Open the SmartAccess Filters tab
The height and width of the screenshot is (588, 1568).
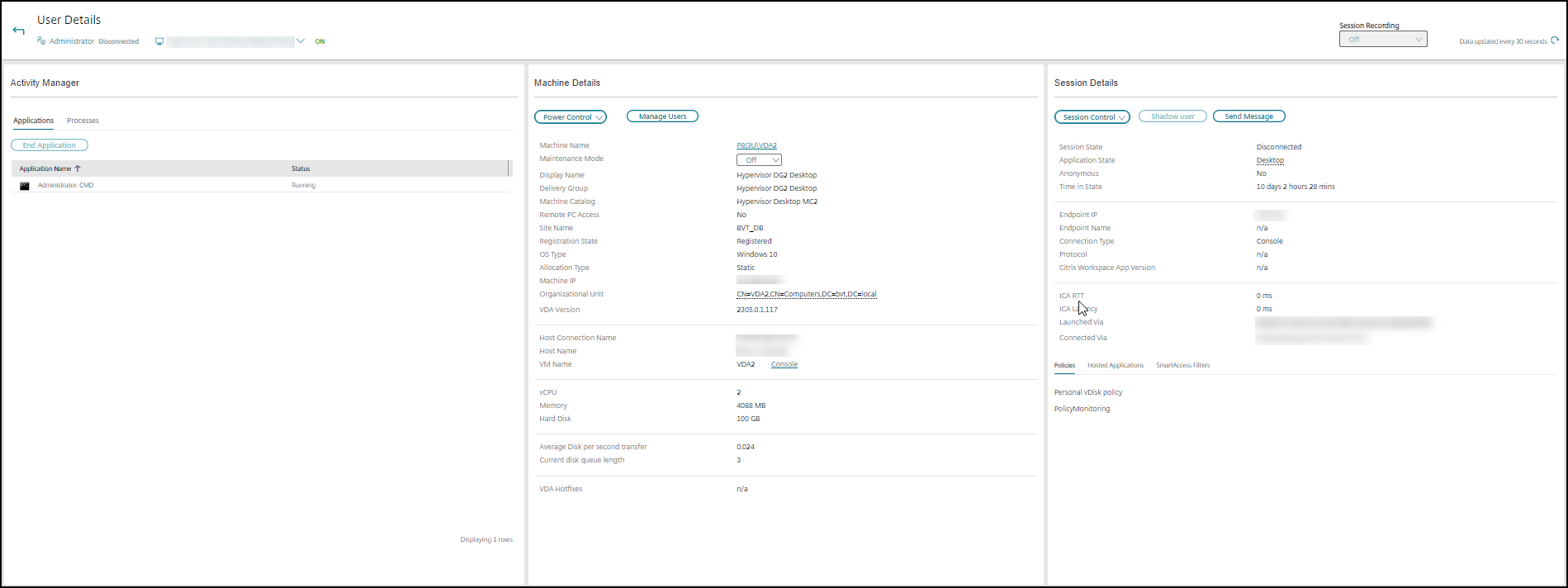(x=1182, y=365)
